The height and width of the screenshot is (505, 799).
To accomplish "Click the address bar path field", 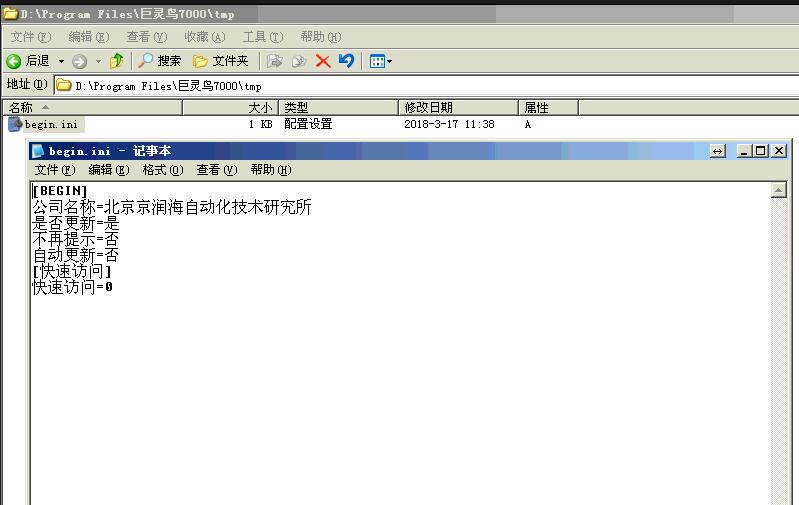I will click(400, 86).
